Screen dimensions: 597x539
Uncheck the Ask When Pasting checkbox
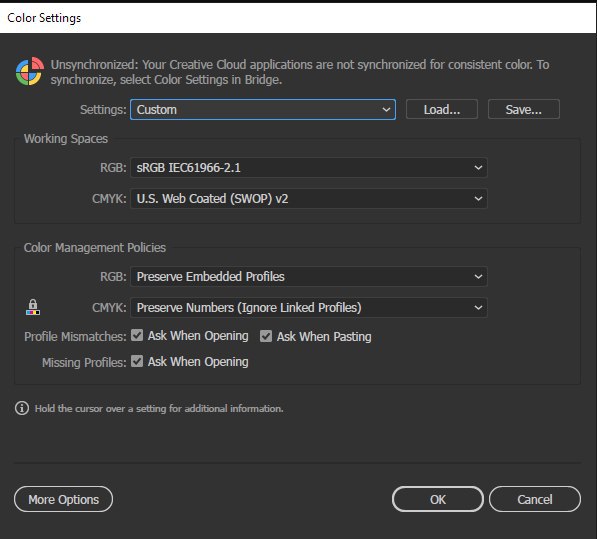coord(266,336)
